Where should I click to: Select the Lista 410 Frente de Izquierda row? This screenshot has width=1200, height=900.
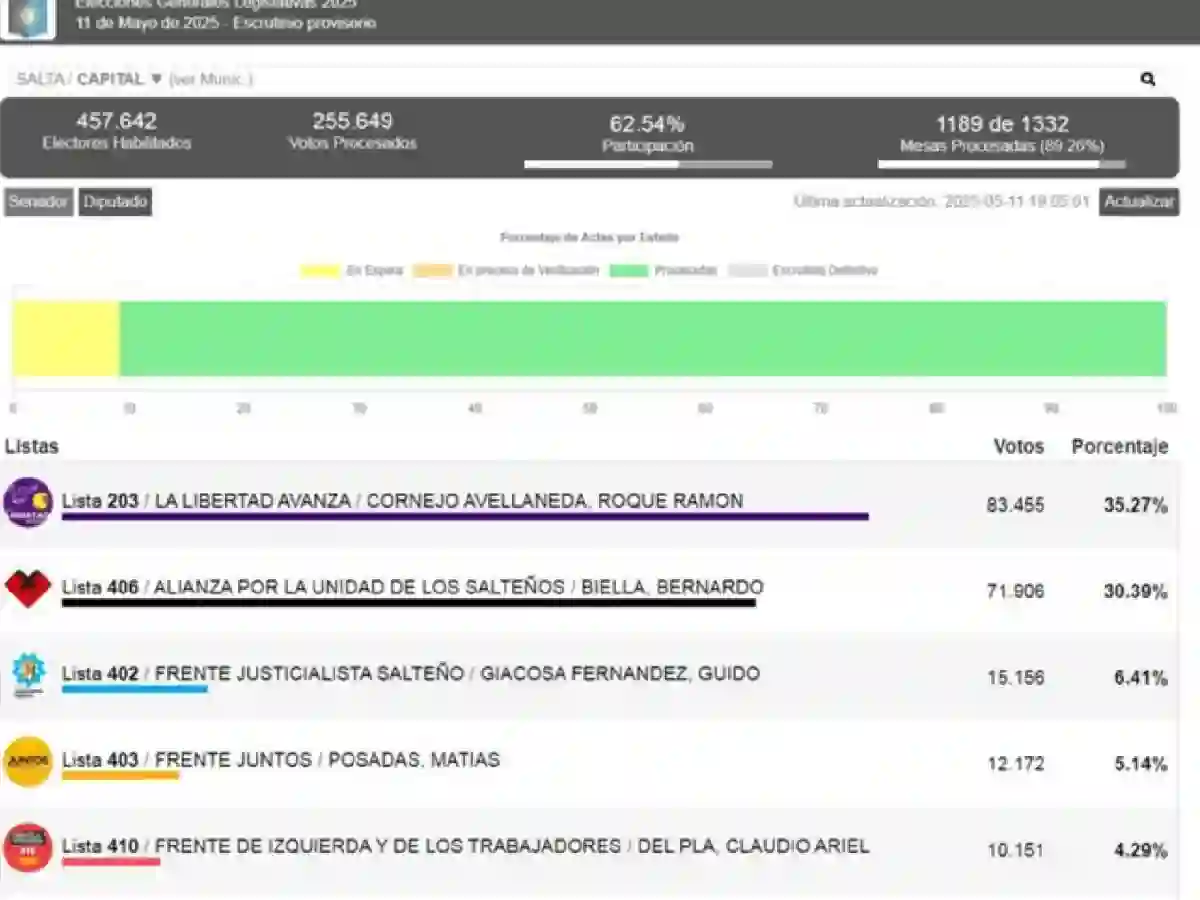[x=590, y=850]
